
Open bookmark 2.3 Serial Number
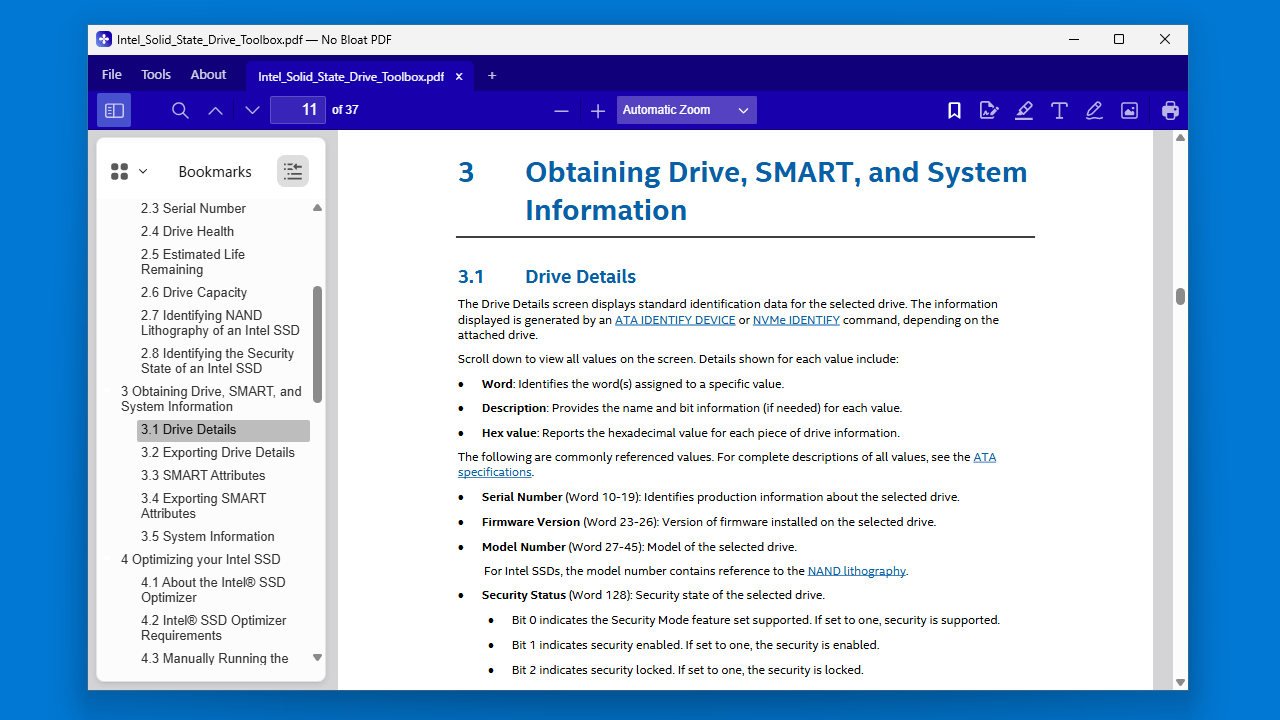(193, 208)
